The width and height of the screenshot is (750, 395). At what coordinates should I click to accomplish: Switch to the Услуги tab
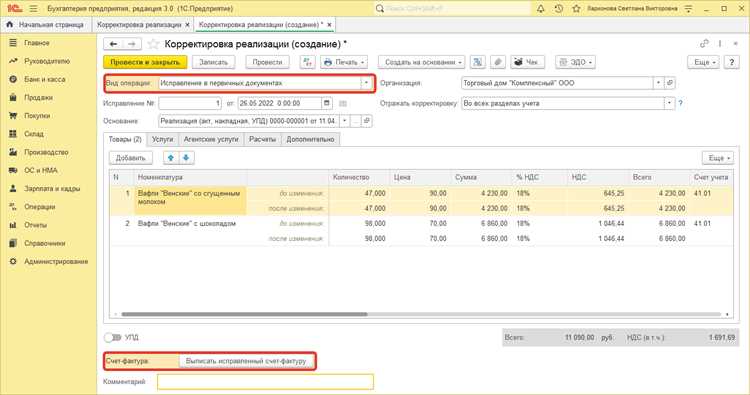pyautogui.click(x=162, y=139)
